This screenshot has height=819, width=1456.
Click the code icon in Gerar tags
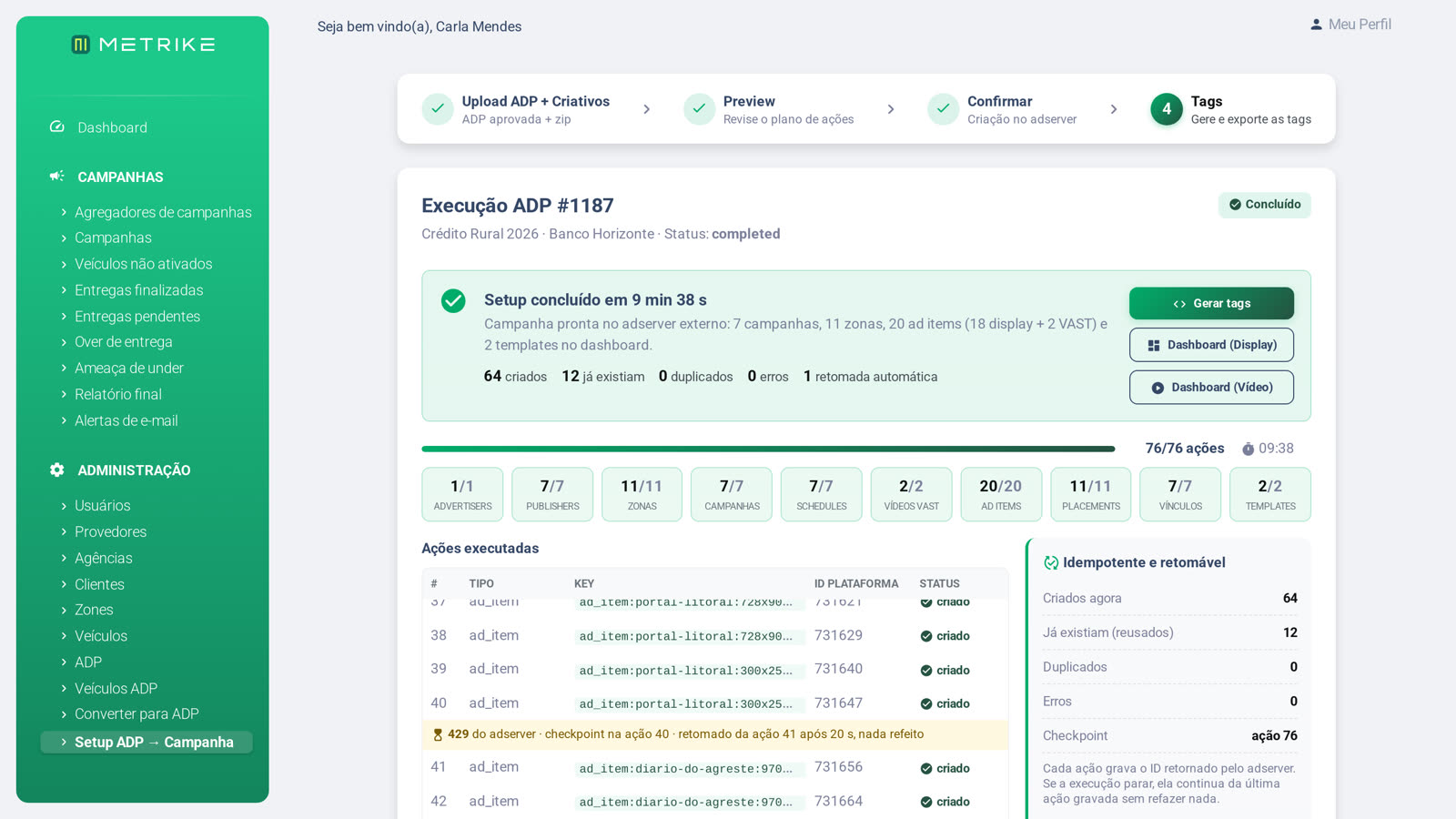[x=1179, y=304]
